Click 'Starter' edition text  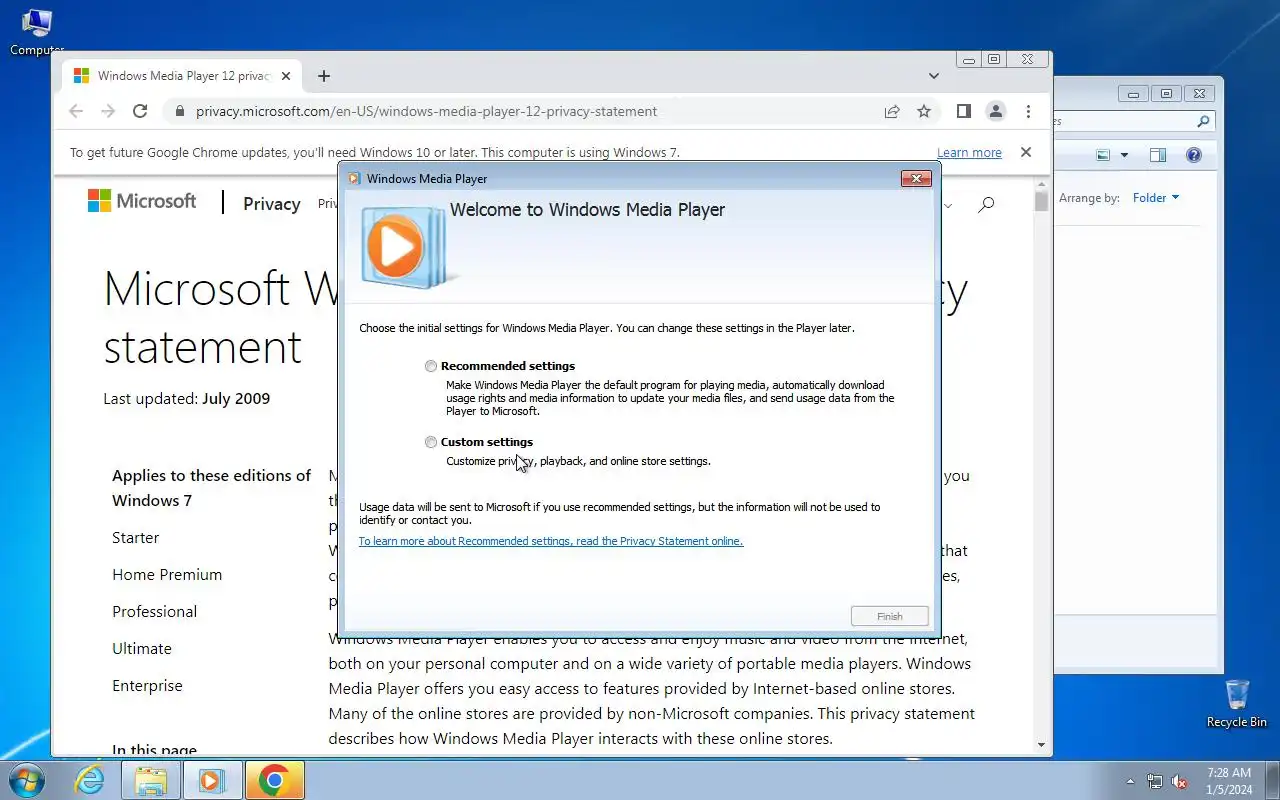pos(136,538)
